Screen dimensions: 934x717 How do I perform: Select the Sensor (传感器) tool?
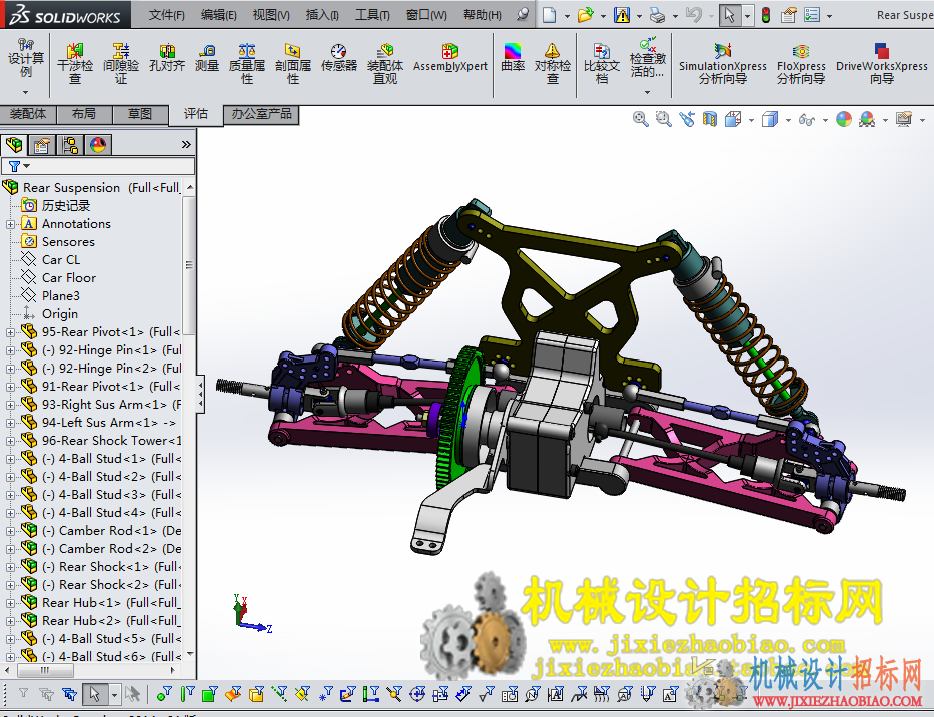coord(338,58)
